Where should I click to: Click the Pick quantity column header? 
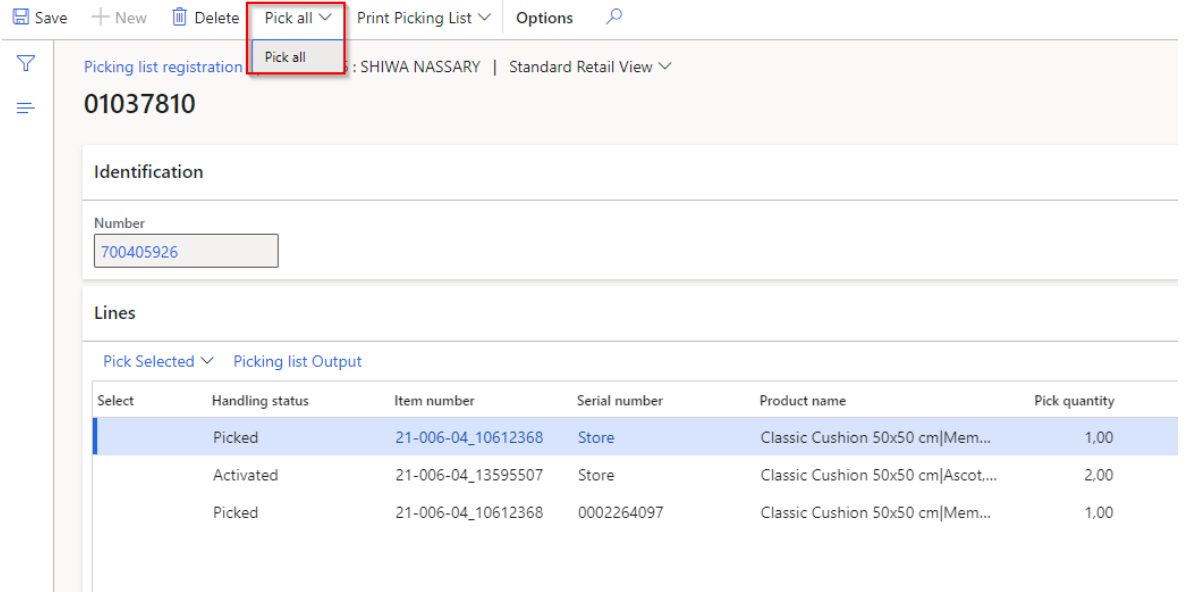click(1073, 400)
